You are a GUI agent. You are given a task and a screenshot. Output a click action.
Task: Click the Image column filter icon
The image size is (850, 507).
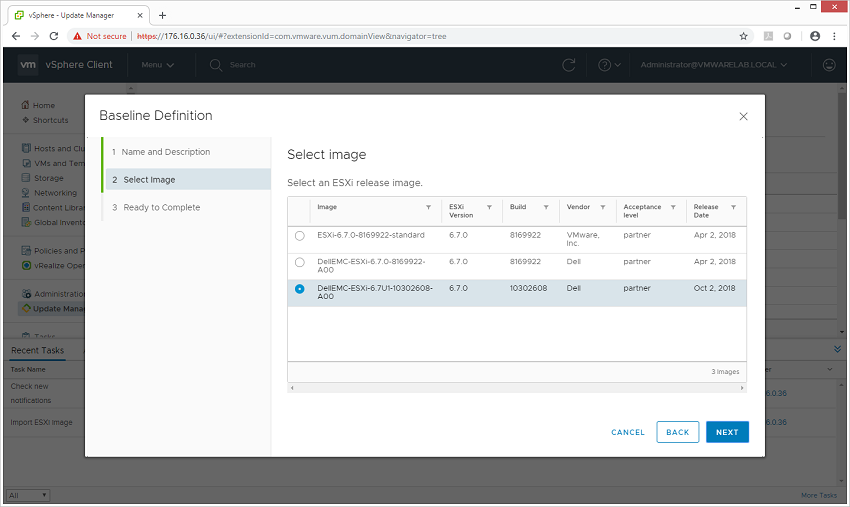click(428, 207)
